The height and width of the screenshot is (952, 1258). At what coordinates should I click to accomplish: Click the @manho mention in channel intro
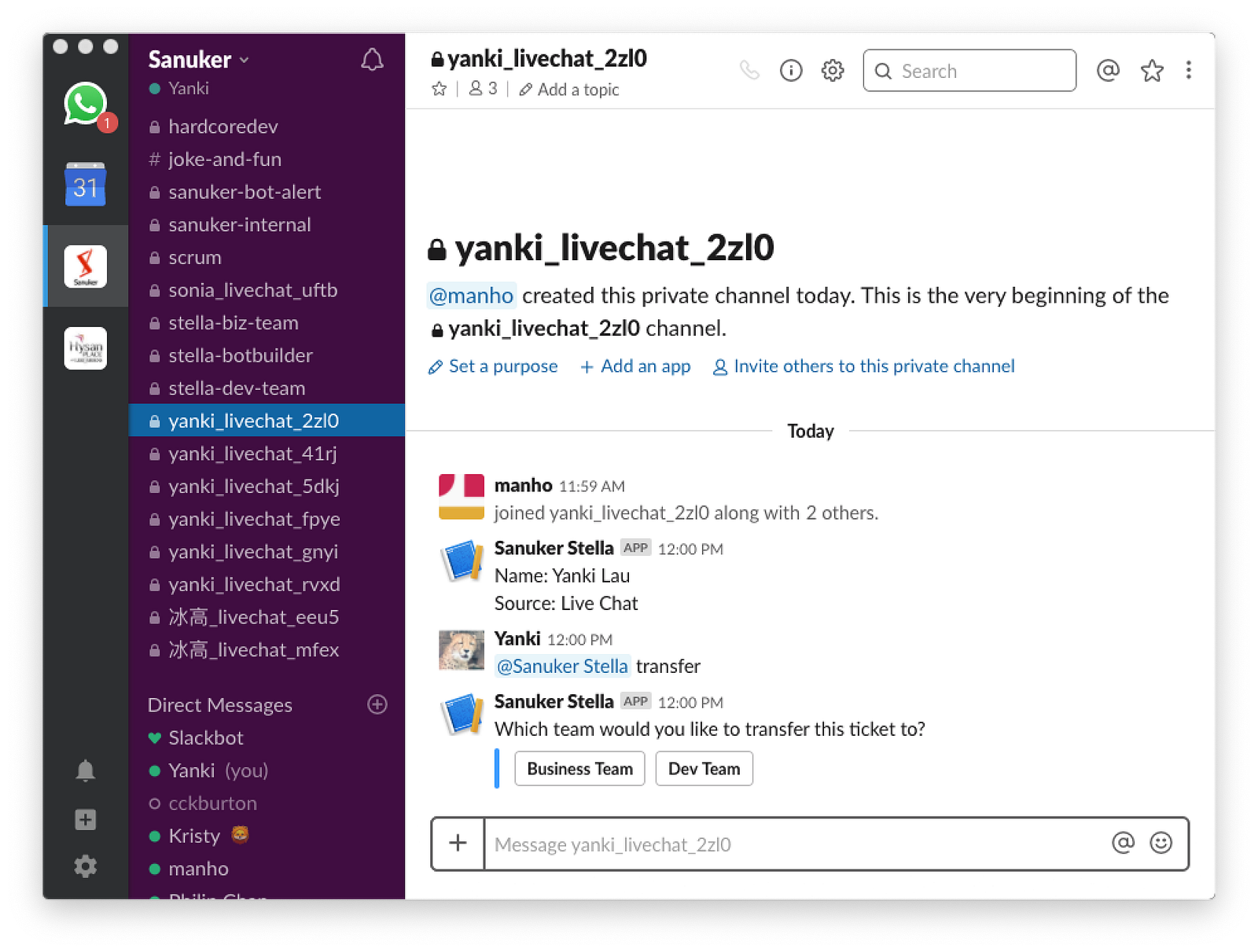[x=472, y=296]
